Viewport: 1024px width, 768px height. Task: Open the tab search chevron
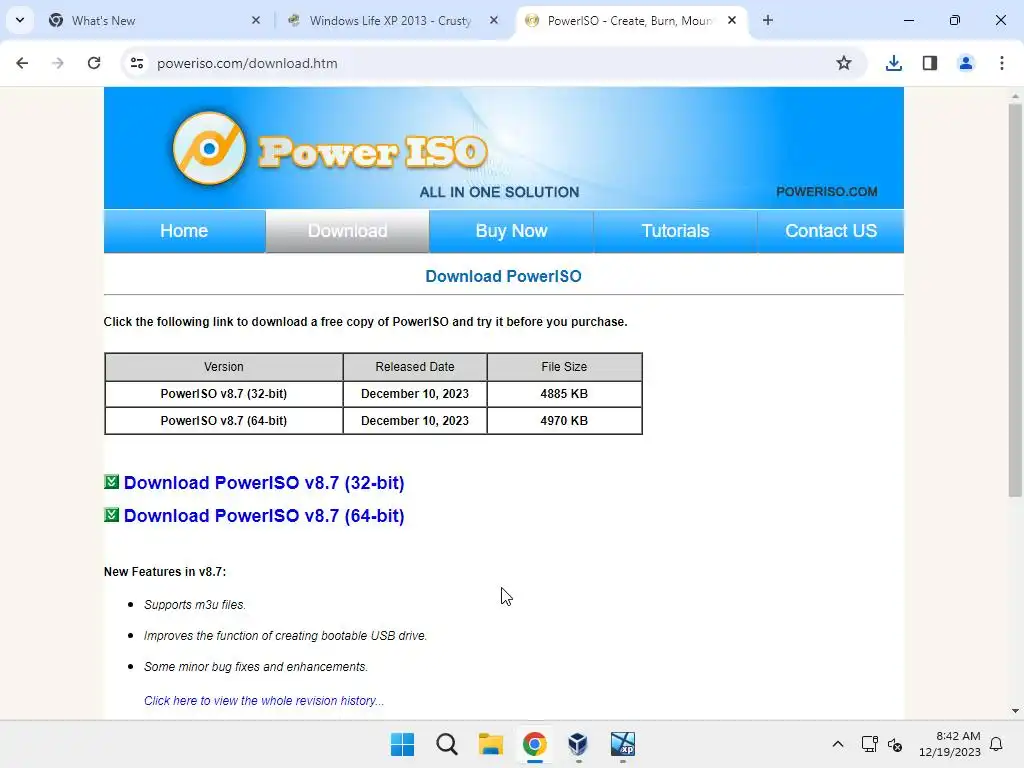point(20,20)
